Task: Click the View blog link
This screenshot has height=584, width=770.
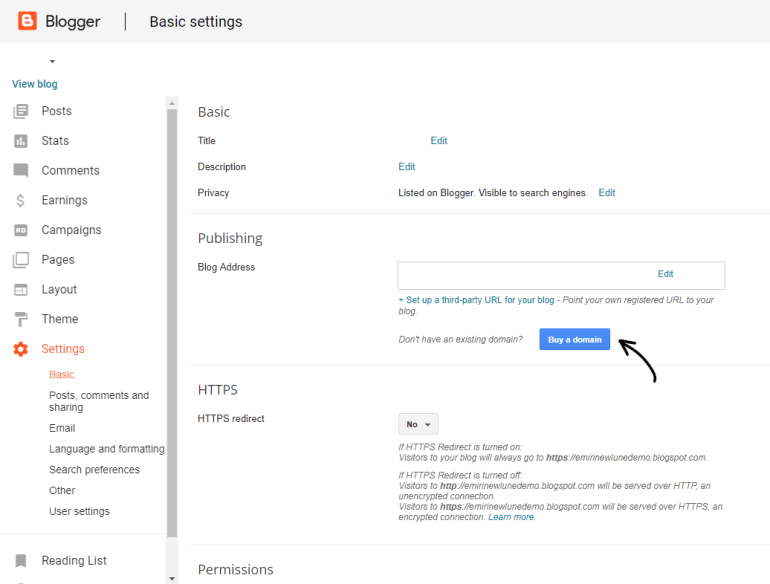Action: (34, 84)
